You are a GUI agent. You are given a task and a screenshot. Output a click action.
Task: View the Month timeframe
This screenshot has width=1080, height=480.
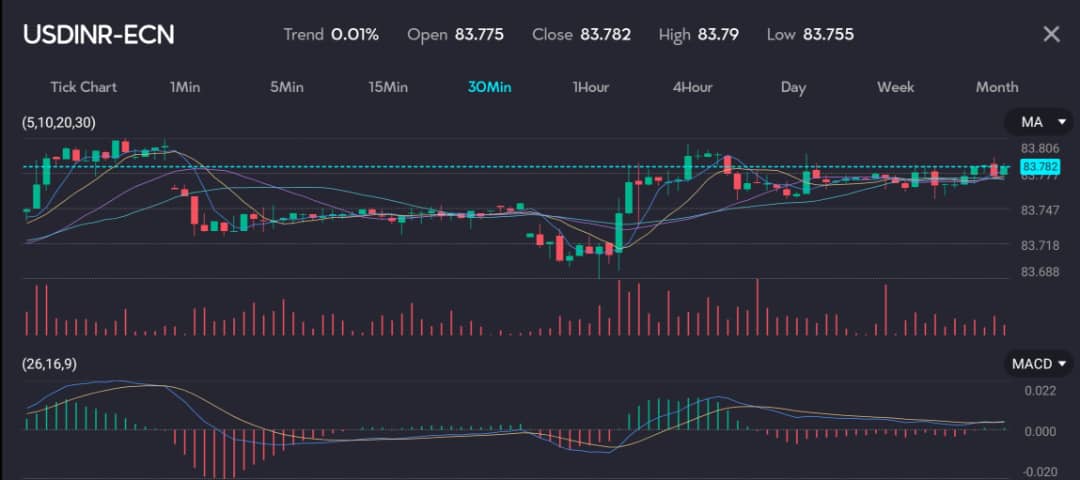[996, 87]
